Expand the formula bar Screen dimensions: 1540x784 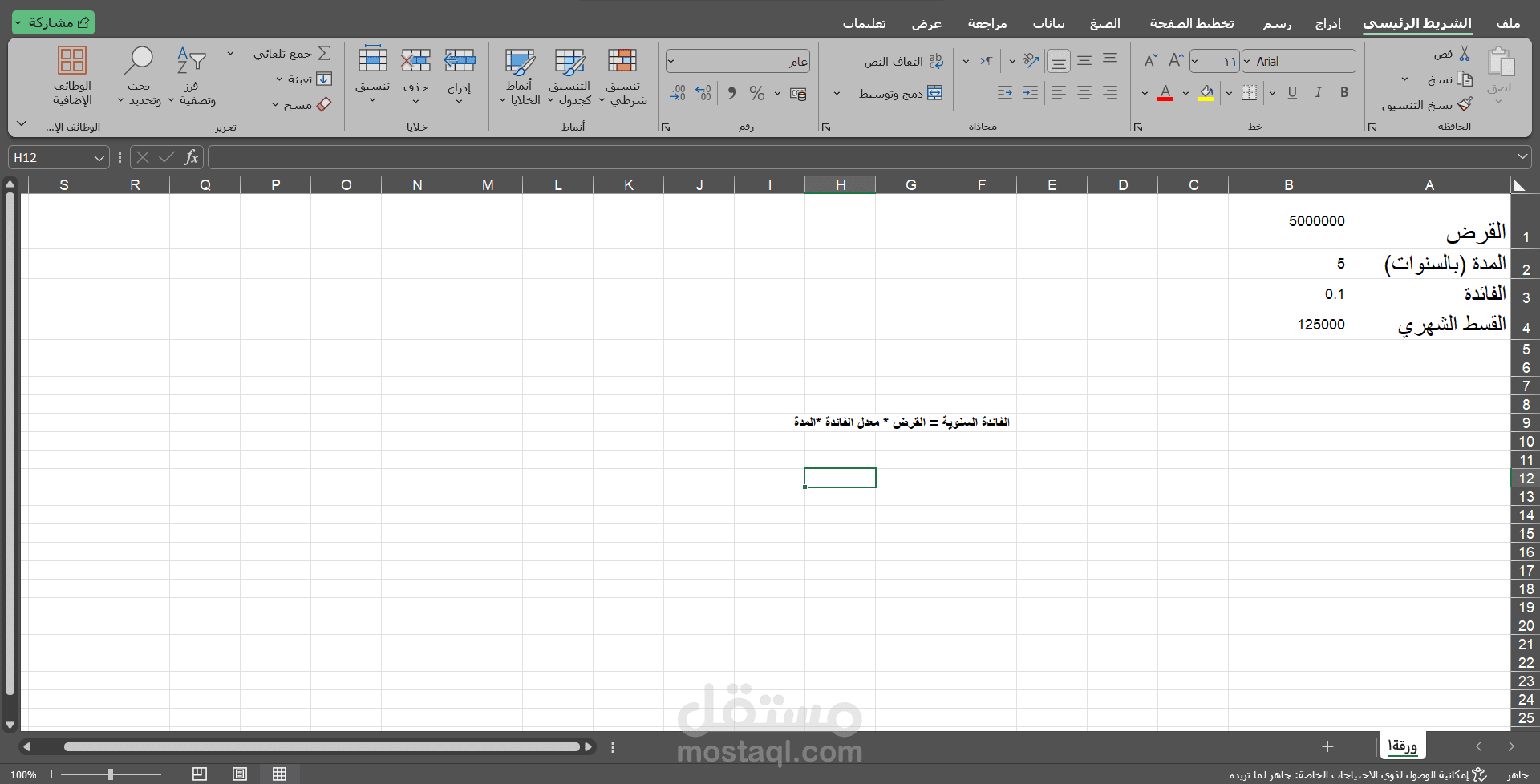(1522, 157)
